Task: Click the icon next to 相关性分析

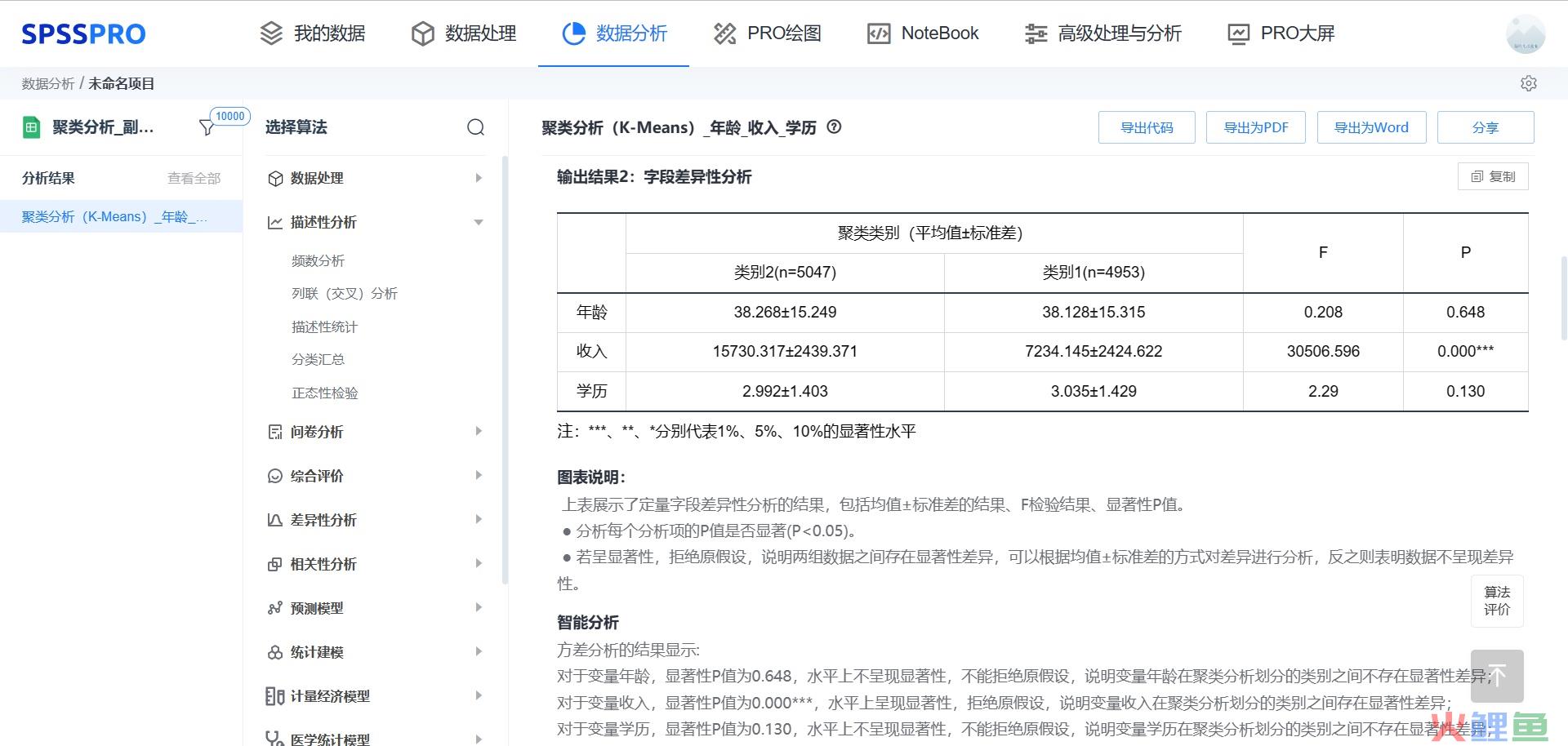Action: click(275, 564)
